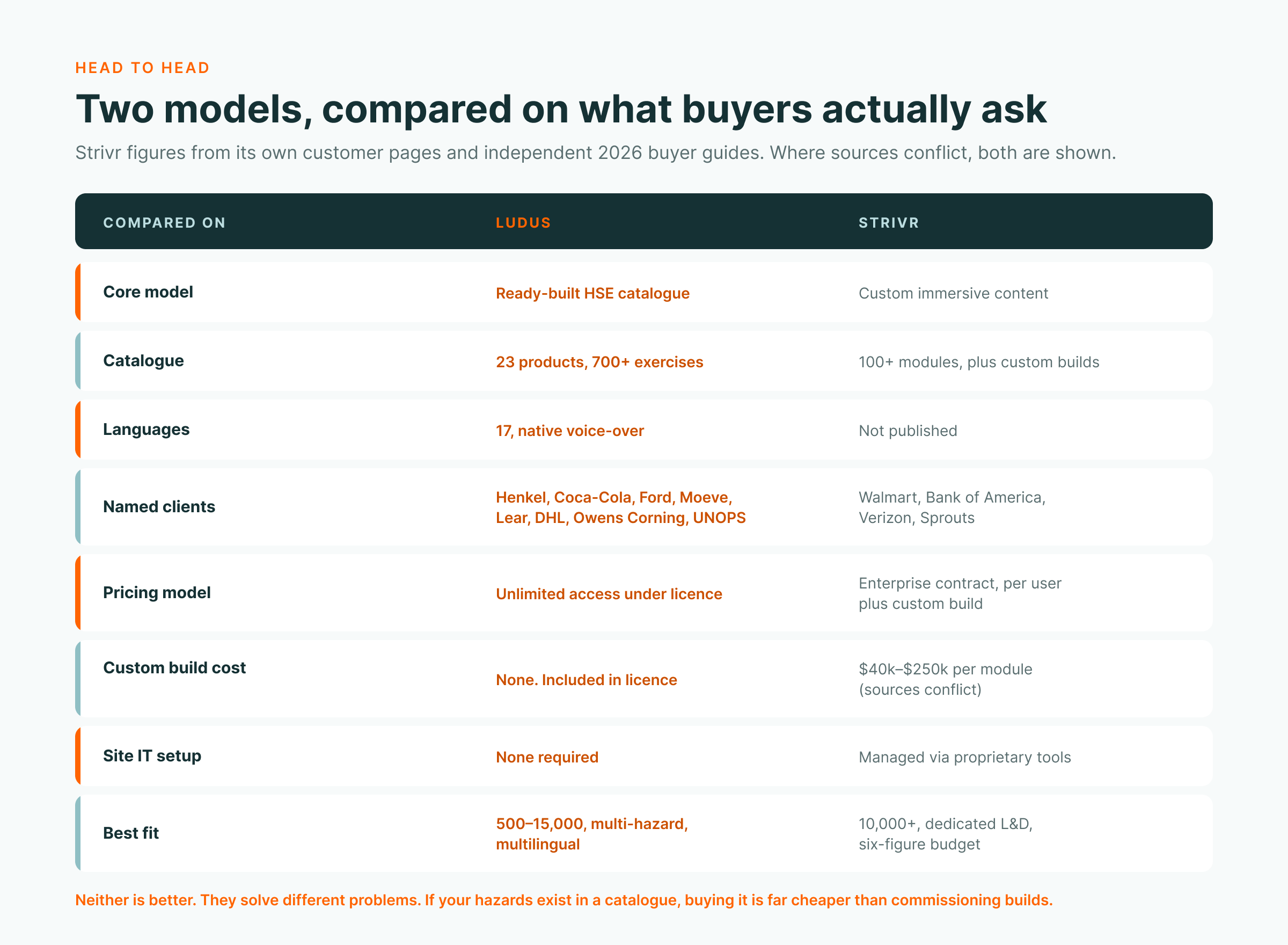Click the STRIVR column header

[x=889, y=222]
